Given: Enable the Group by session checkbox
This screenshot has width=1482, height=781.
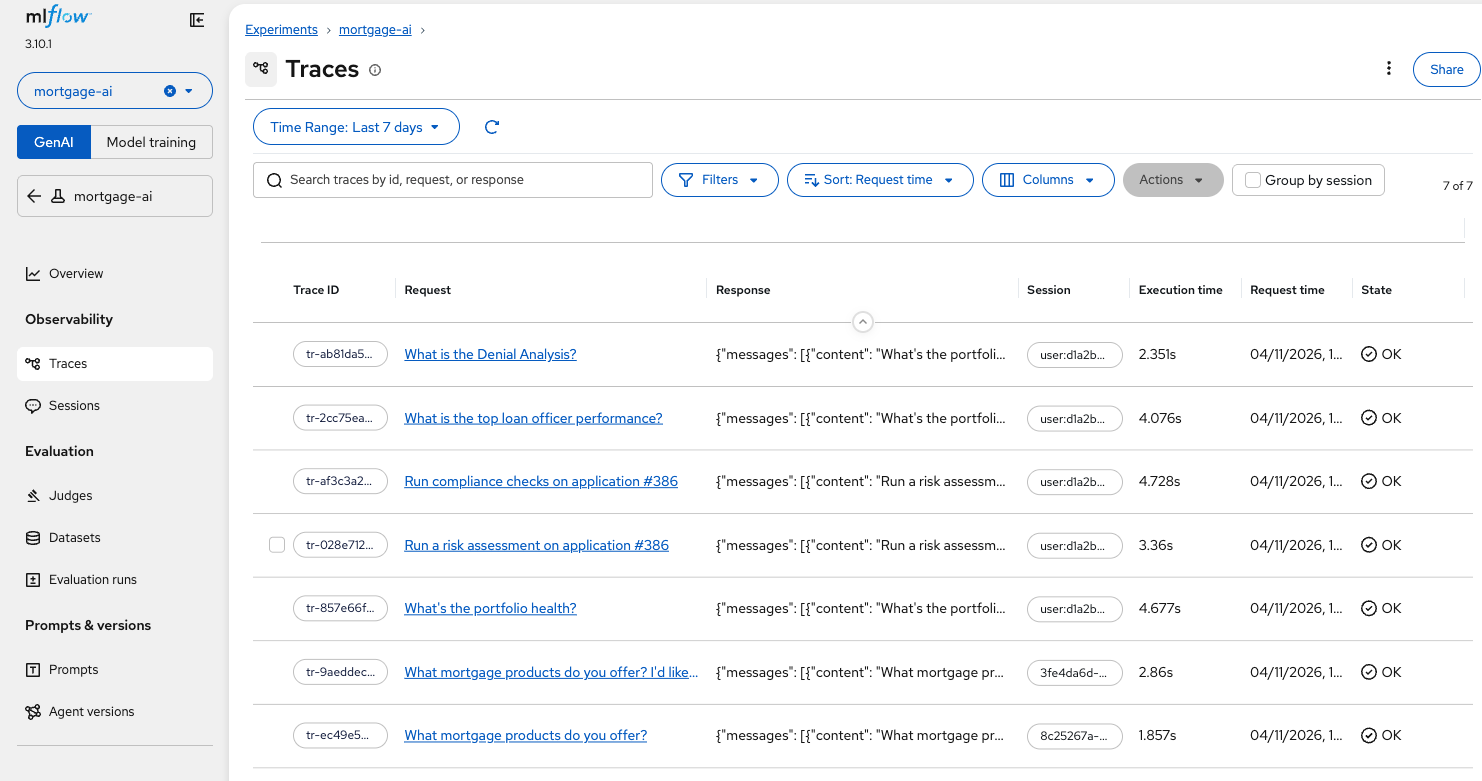Looking at the screenshot, I should pos(1253,180).
